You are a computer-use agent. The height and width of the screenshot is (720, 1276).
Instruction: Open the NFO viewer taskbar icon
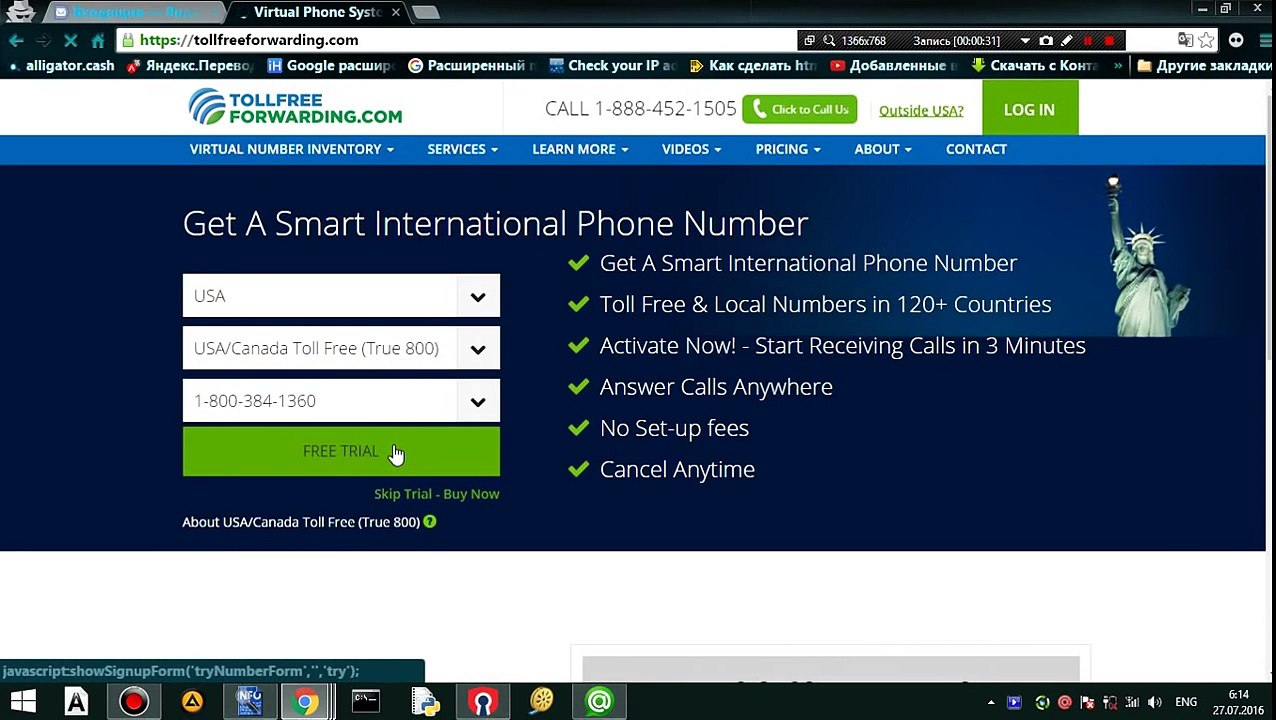249,702
